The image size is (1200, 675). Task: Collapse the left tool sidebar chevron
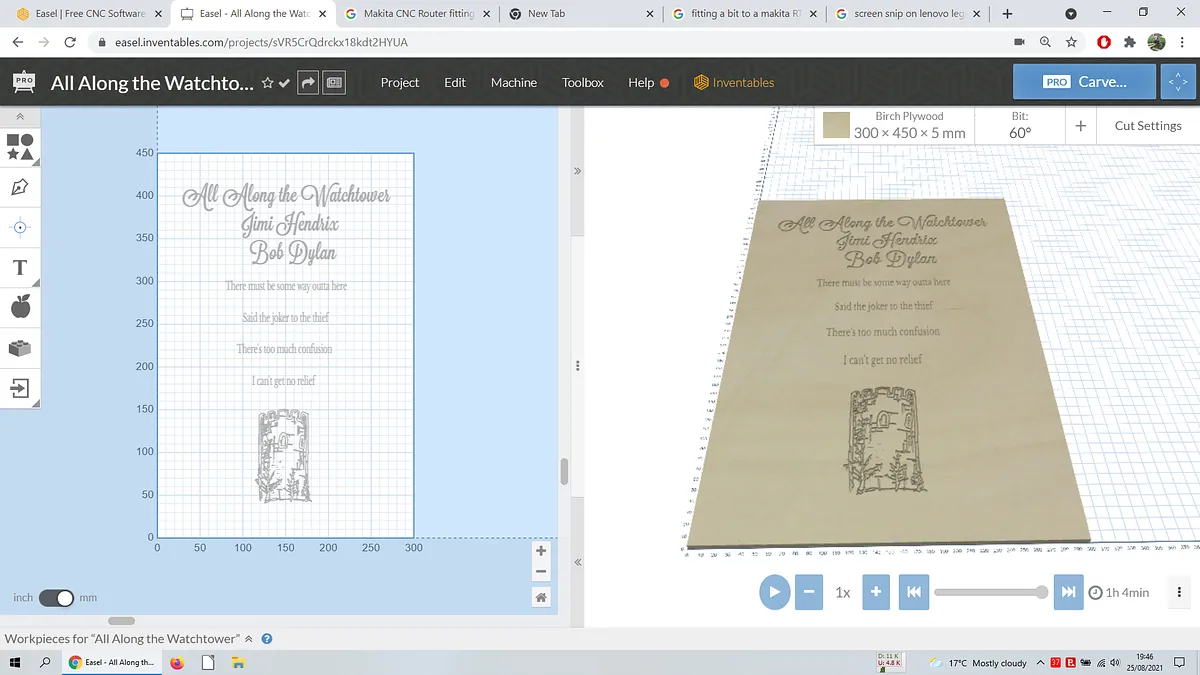pyautogui.click(x=19, y=117)
